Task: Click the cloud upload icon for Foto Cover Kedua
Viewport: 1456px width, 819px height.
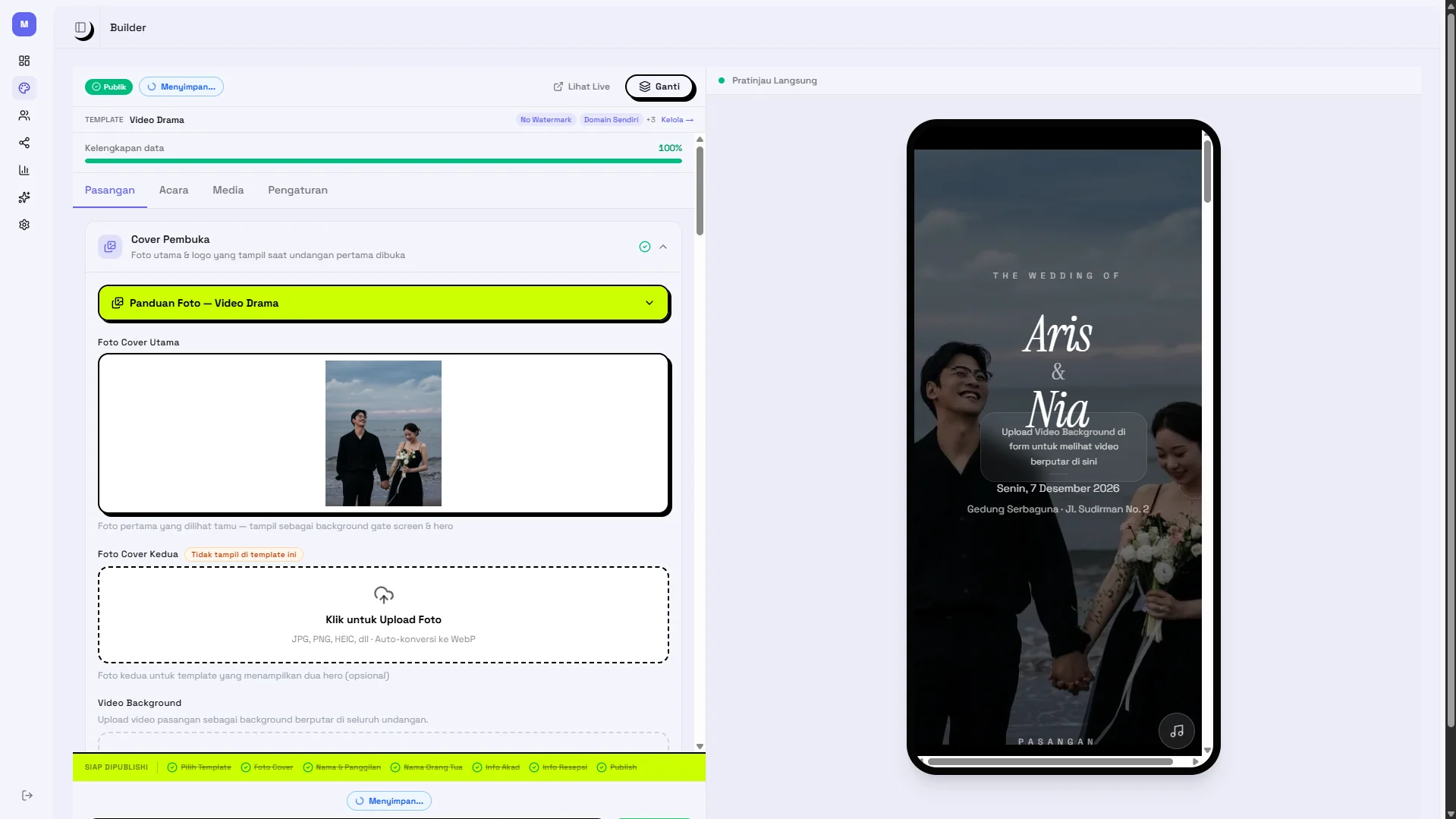Action: coord(384,595)
